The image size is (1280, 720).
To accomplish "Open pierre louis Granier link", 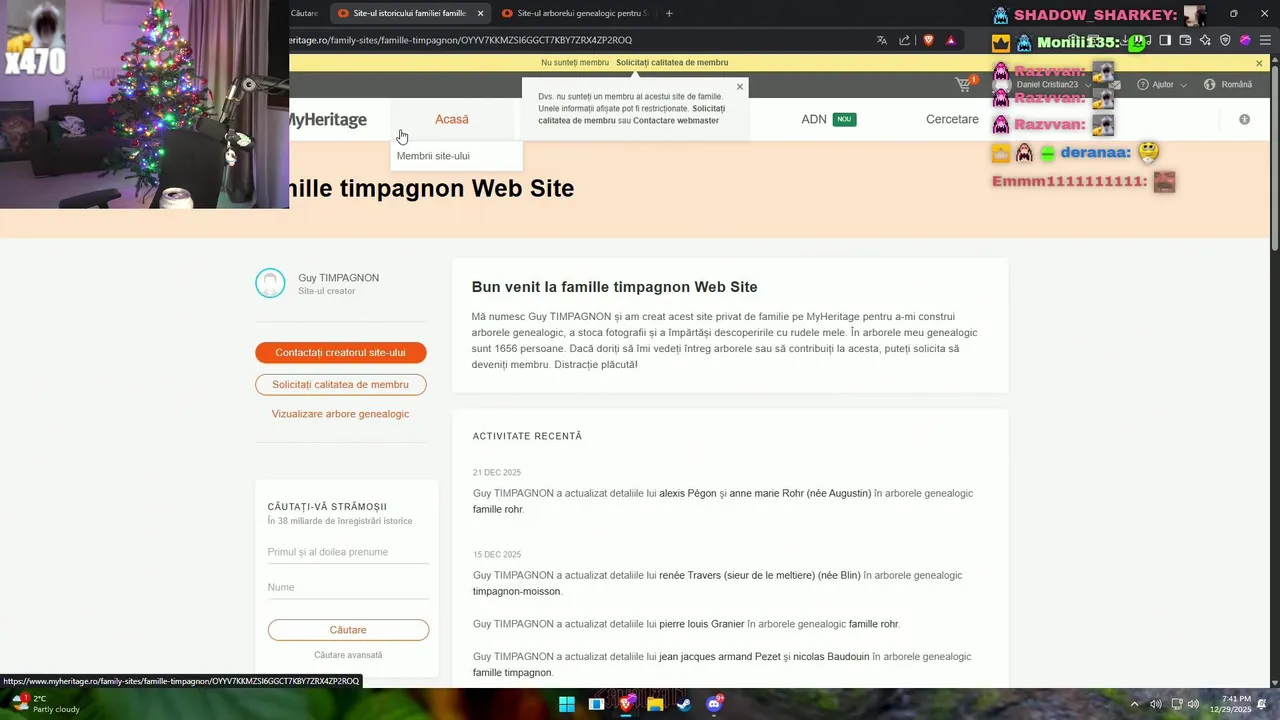I will coord(702,624).
